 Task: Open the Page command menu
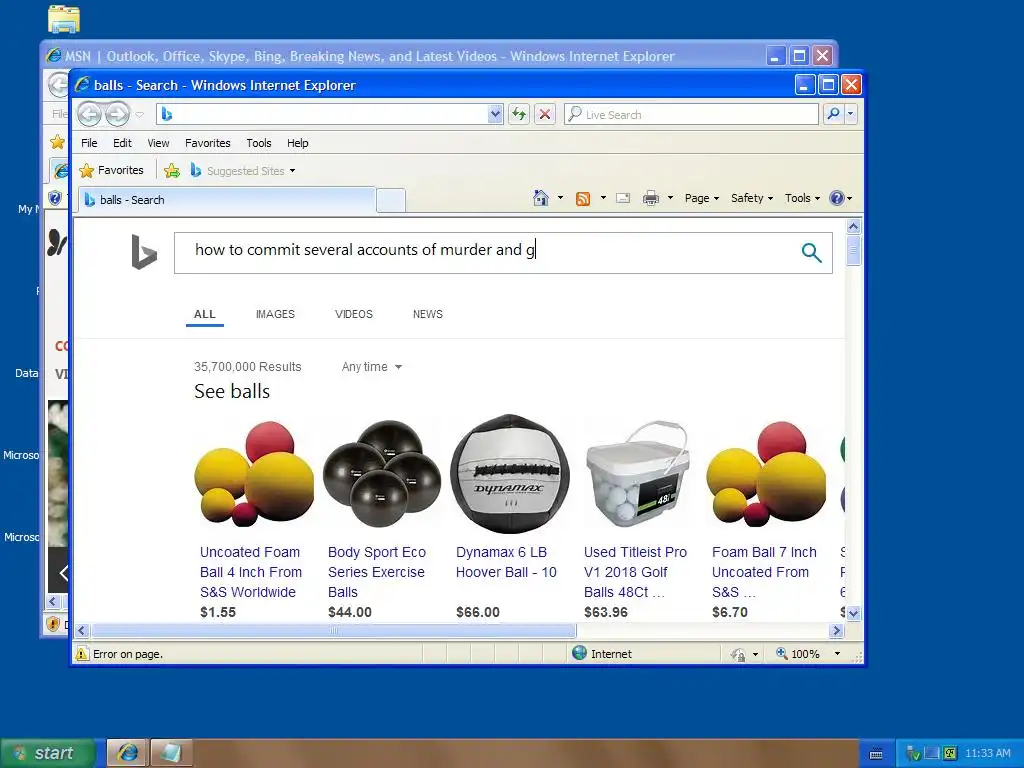[701, 198]
